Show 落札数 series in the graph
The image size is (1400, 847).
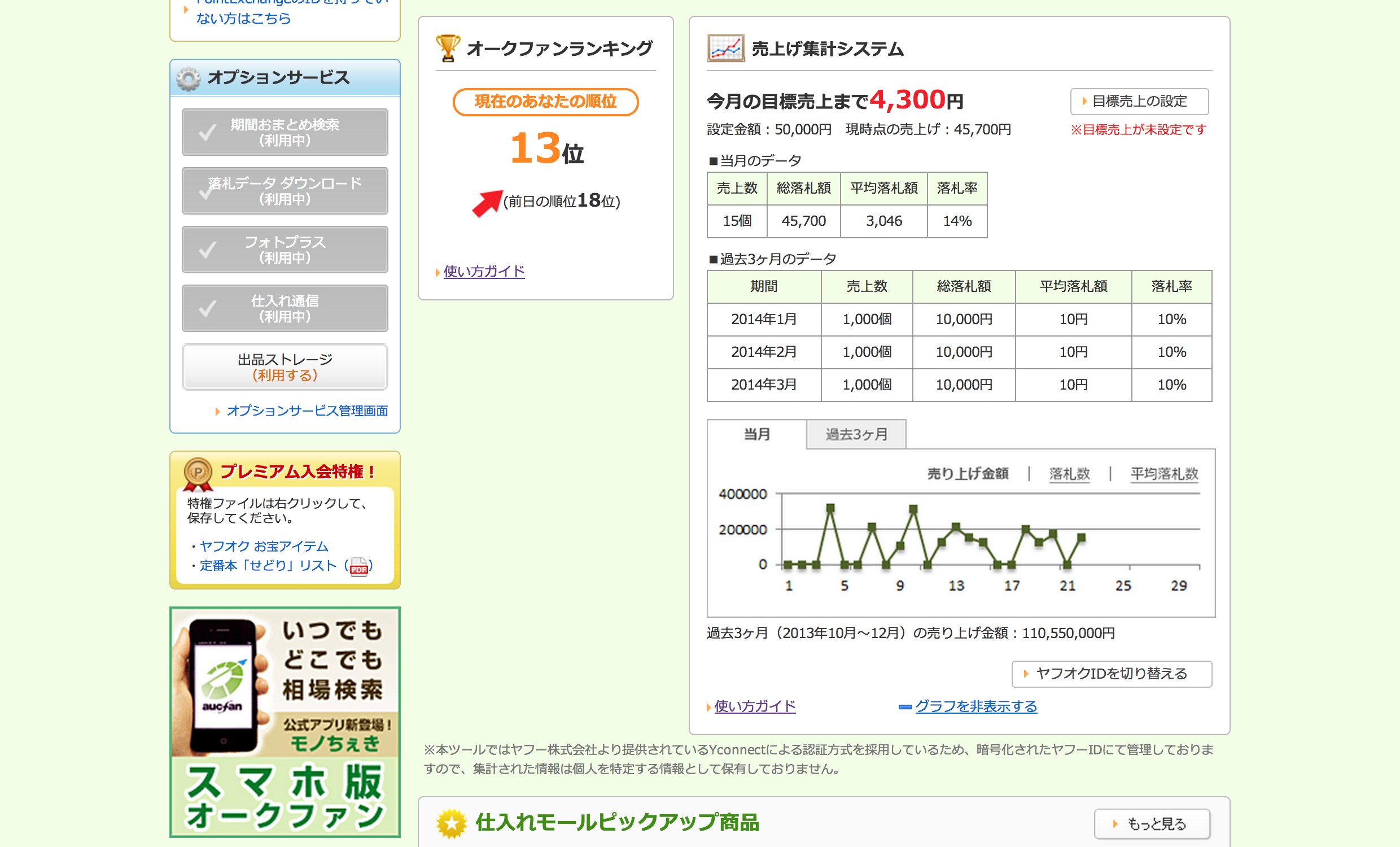[1069, 474]
